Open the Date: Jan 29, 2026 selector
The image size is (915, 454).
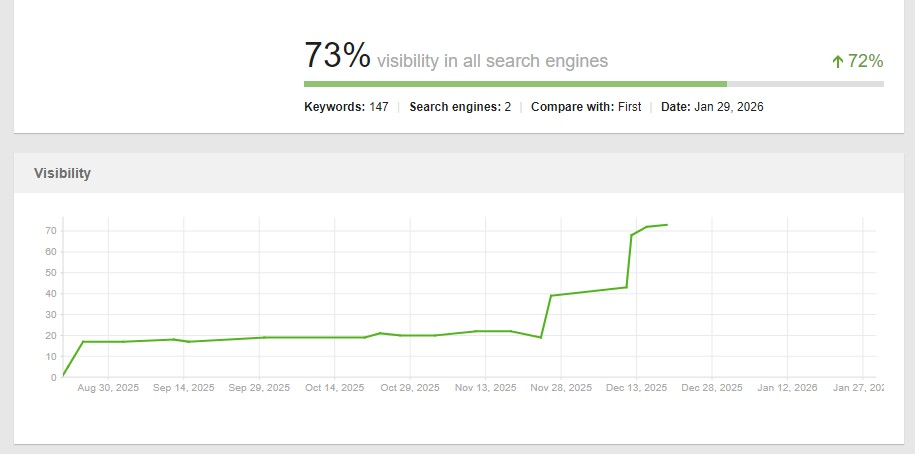711,106
